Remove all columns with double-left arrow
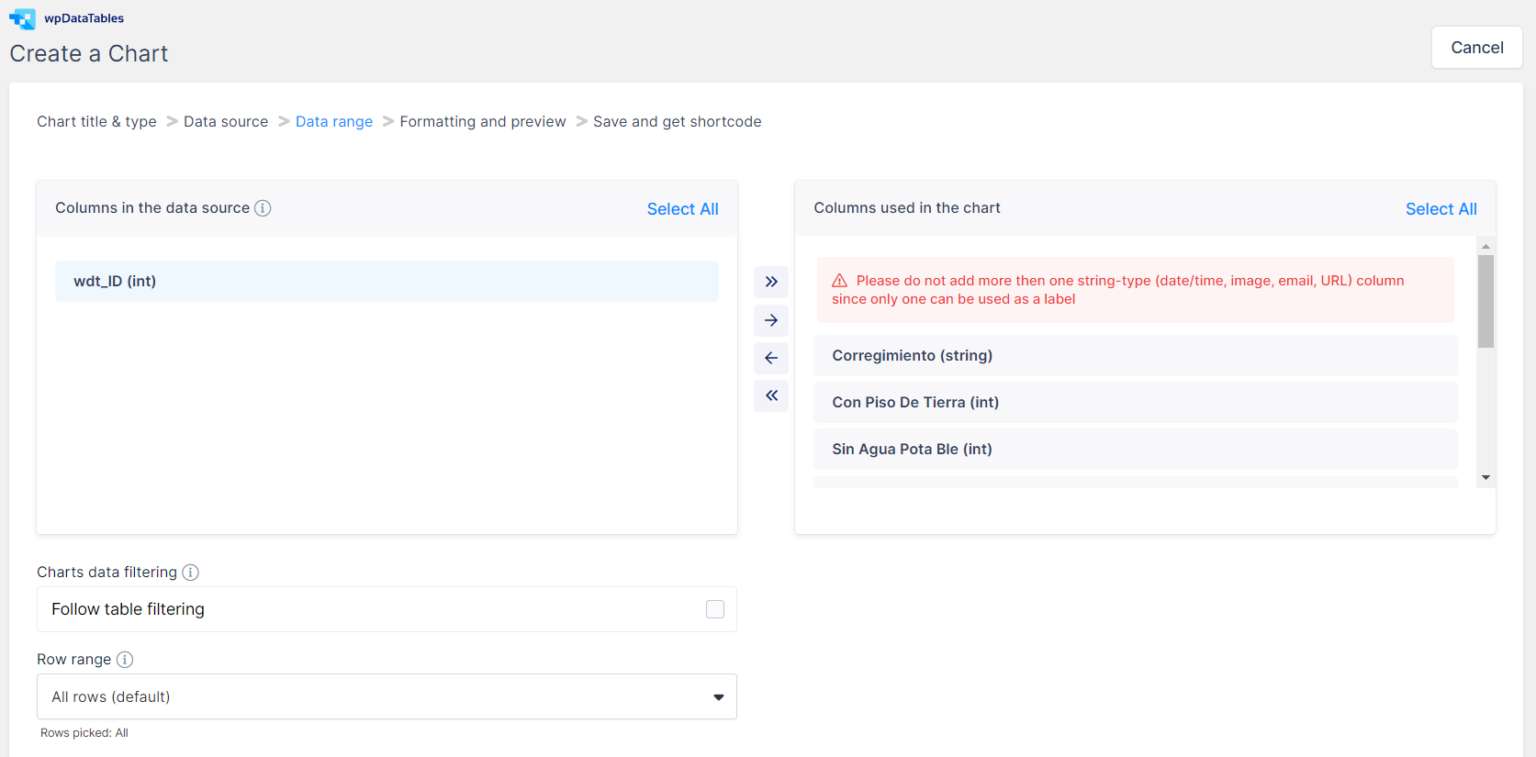1536x757 pixels. click(771, 396)
